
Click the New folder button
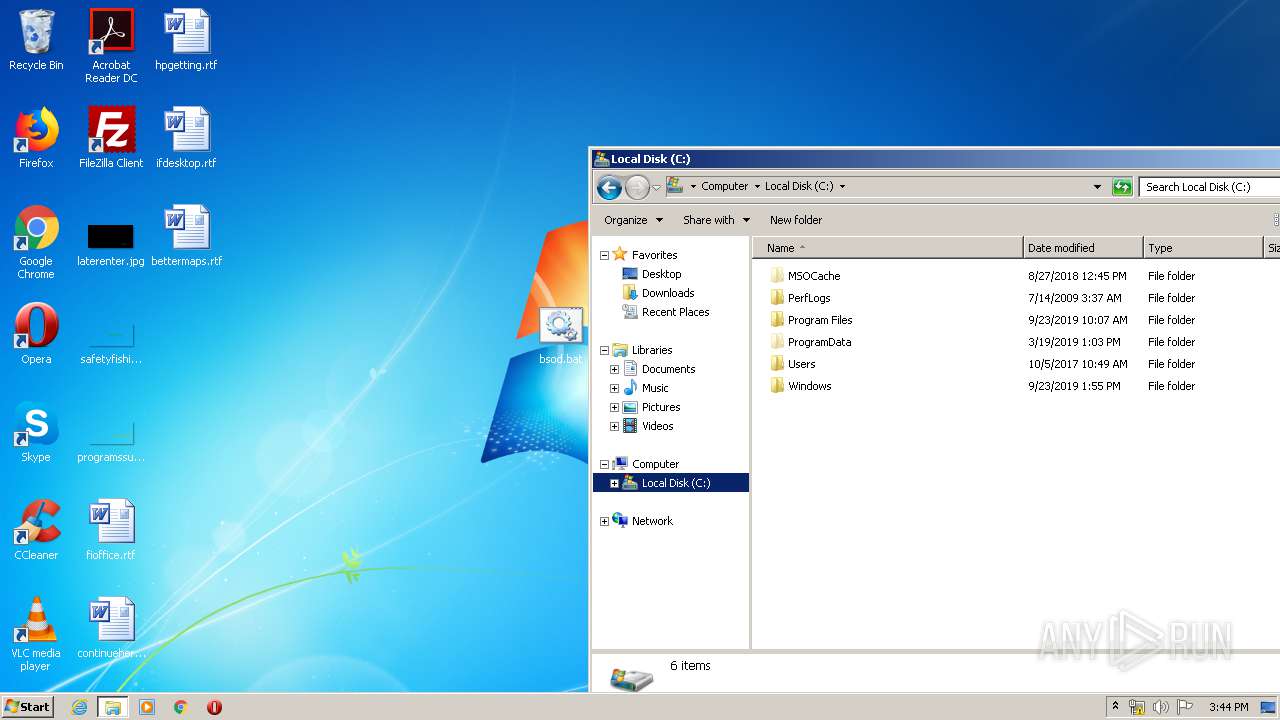(x=796, y=220)
